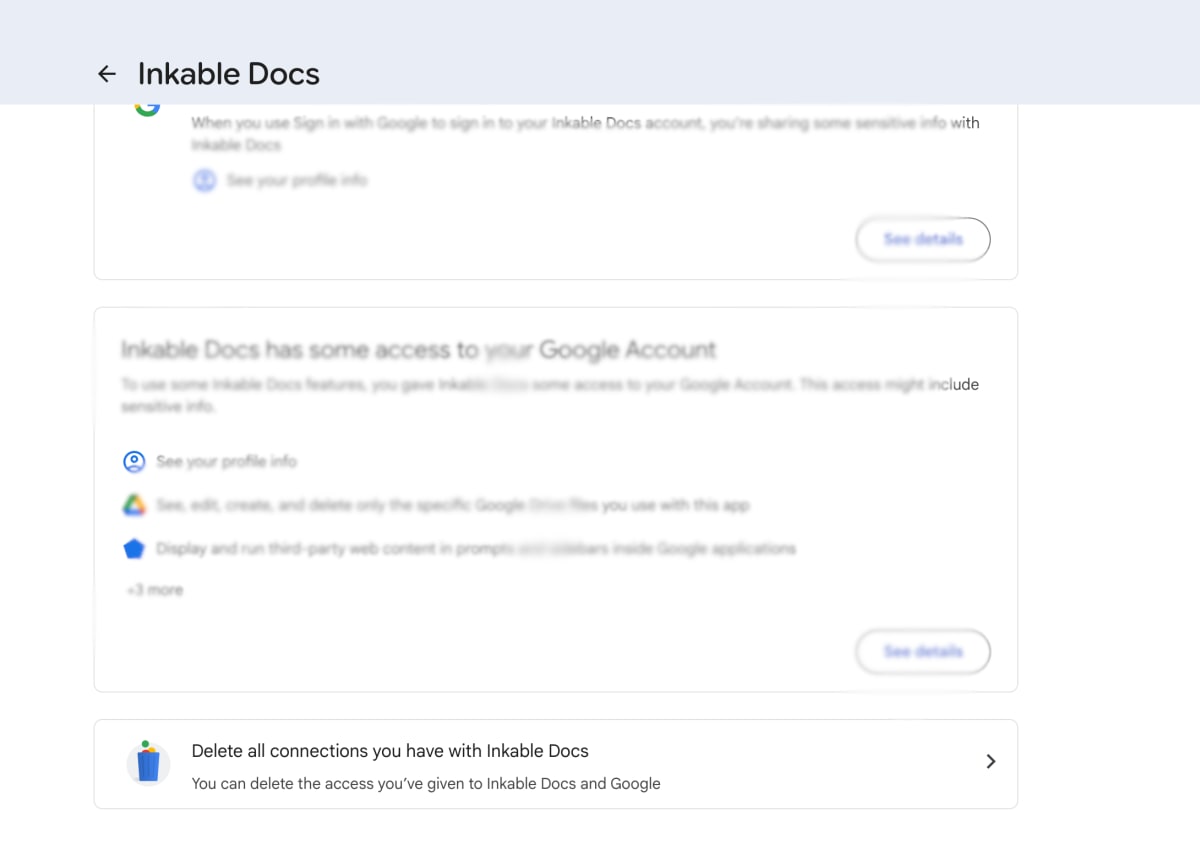Click the text Display and run third-party web content
Screen dimensions: 1200x861
[x=476, y=549]
